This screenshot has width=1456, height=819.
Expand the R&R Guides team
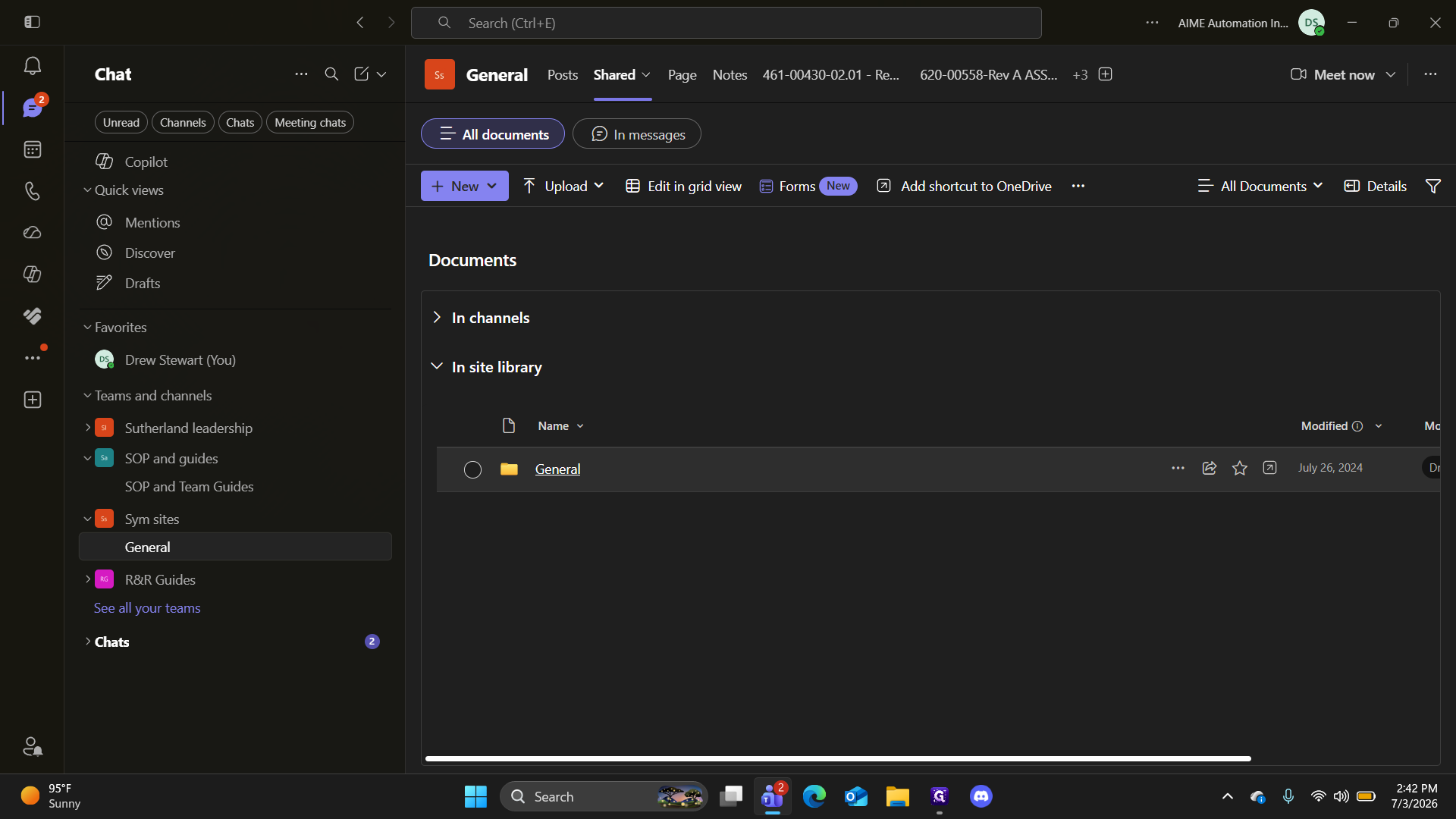click(x=88, y=579)
